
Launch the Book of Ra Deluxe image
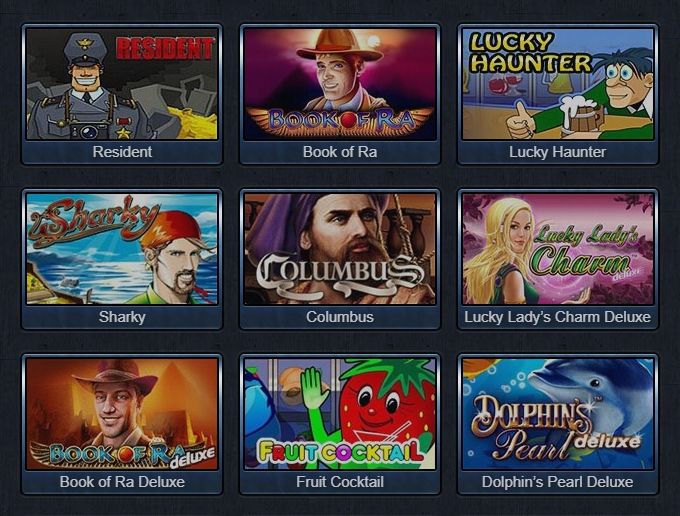[x=122, y=414]
